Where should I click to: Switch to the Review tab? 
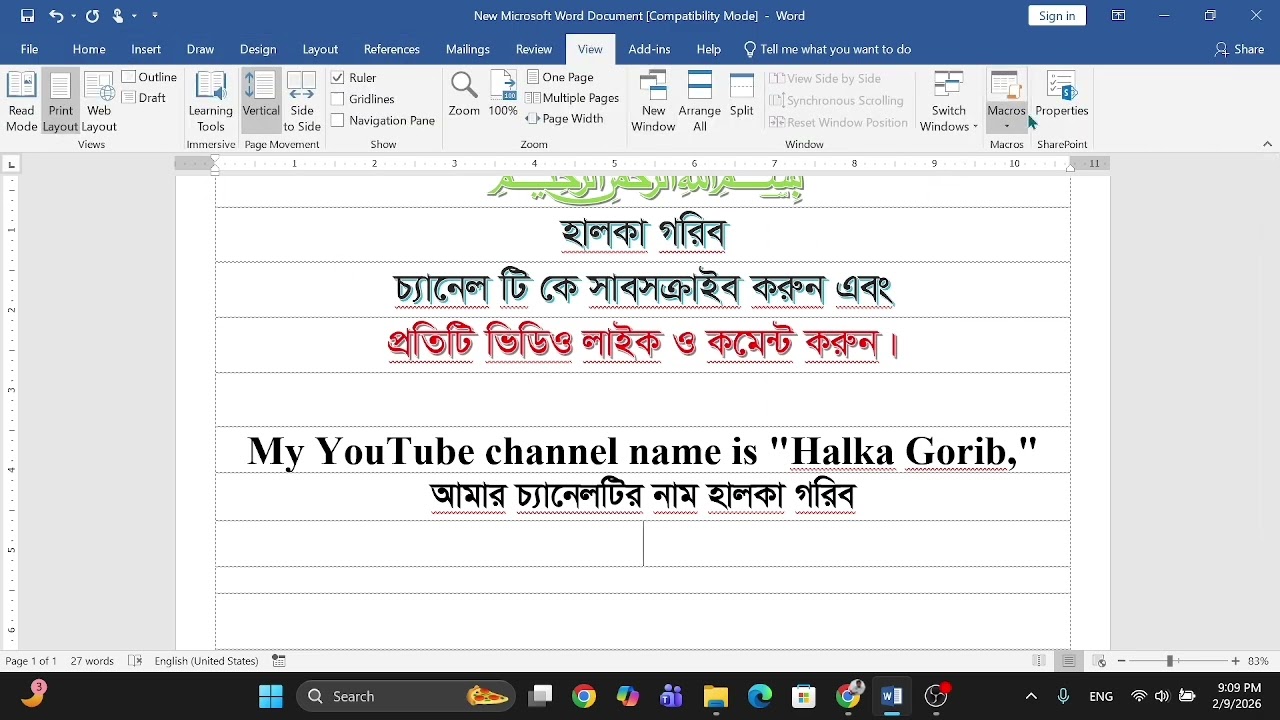pos(534,49)
